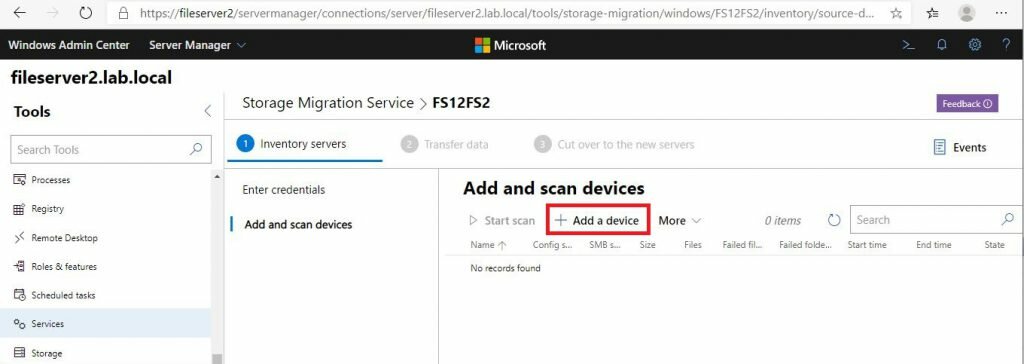Viewport: 1024px width, 364px height.
Task: Click the Add a device button
Action: click(x=597, y=221)
